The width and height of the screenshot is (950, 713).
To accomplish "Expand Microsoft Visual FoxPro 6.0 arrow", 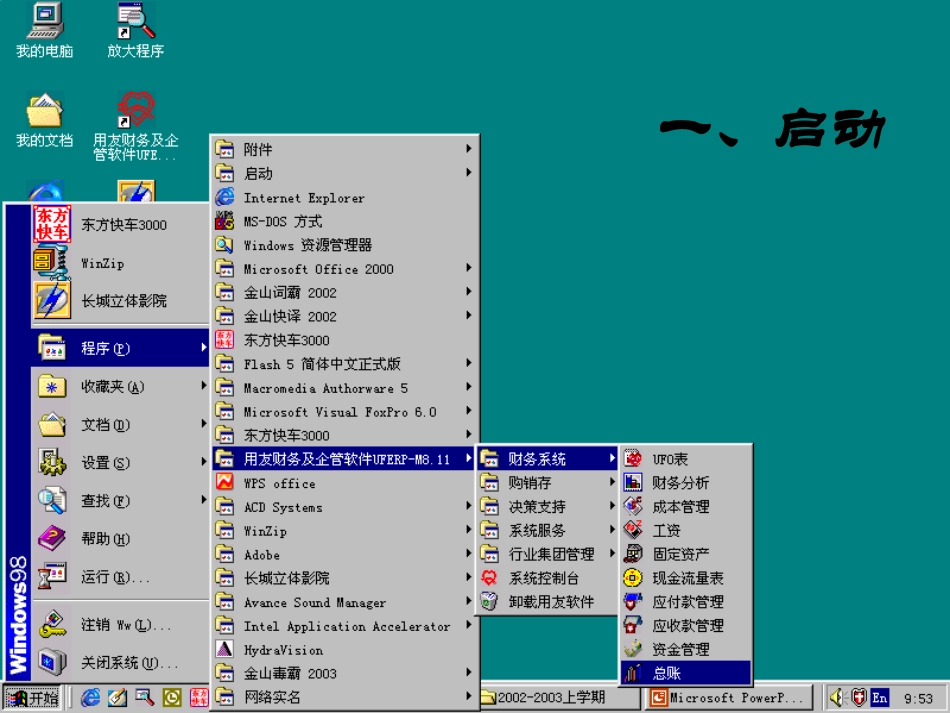I will [468, 411].
